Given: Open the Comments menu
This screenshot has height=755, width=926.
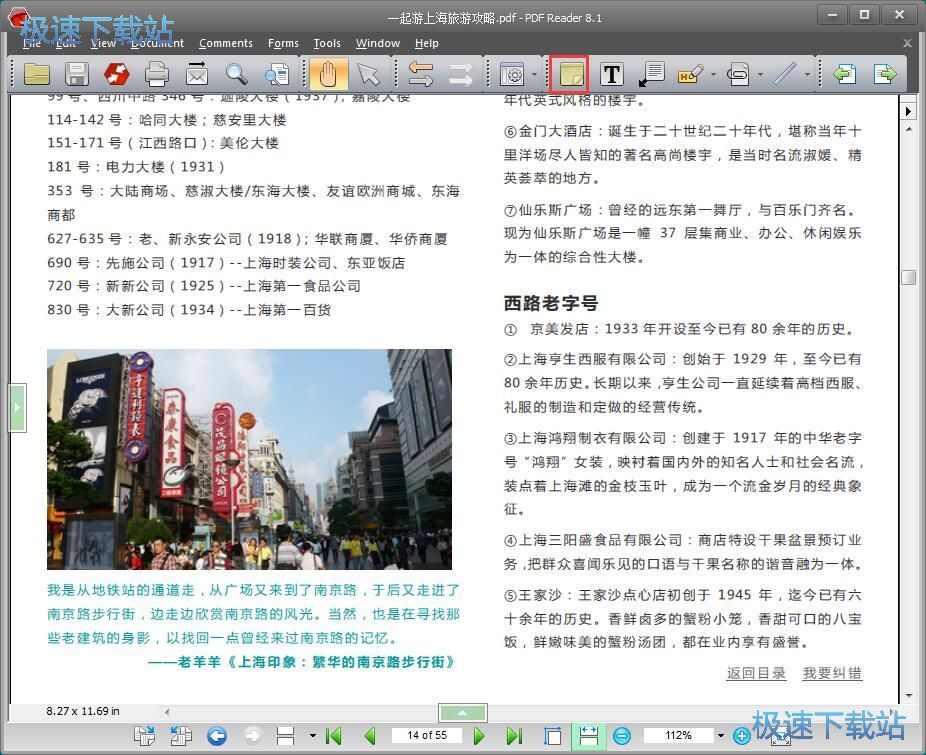Looking at the screenshot, I should point(225,43).
